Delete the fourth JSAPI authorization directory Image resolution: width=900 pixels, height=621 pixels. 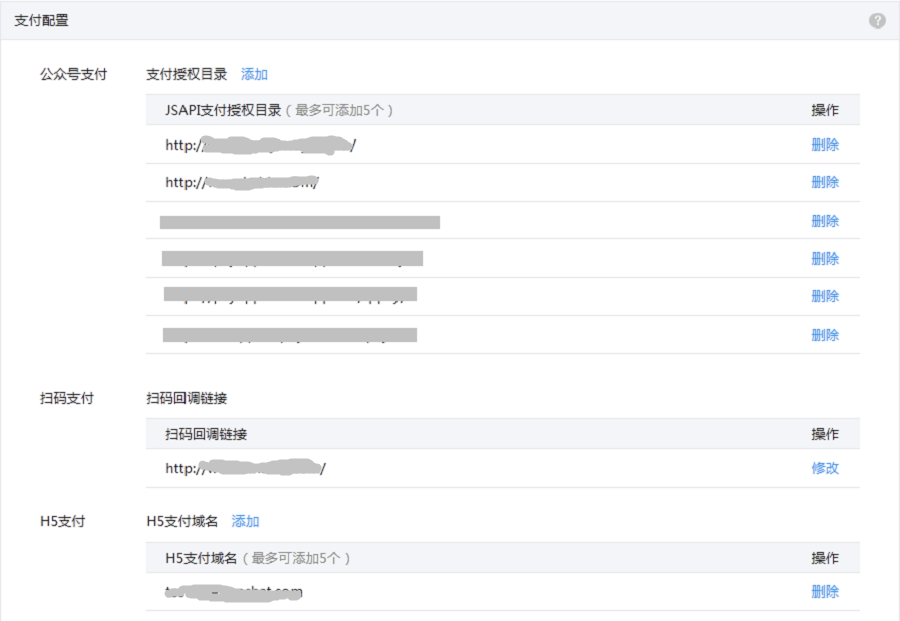point(824,259)
